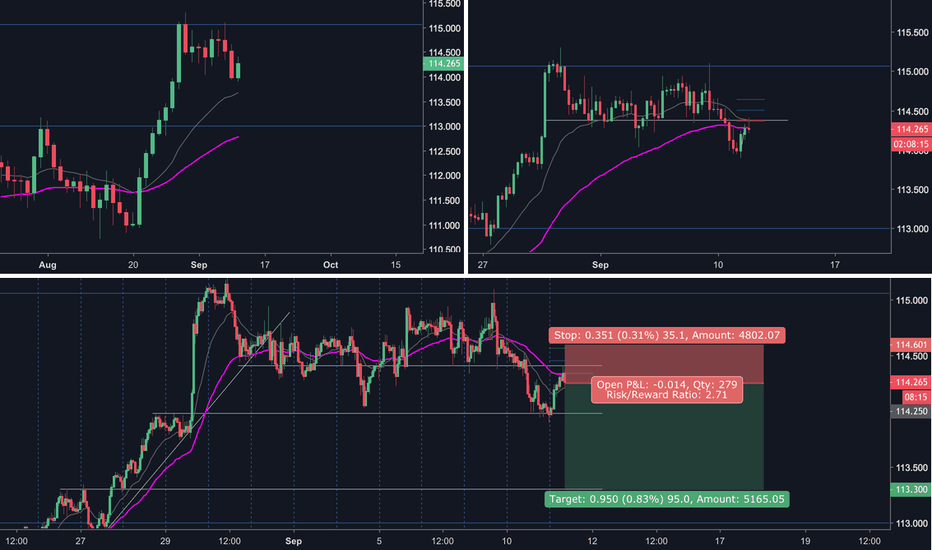This screenshot has width=932, height=550.
Task: Click the Oct label on the time axis
Action: [330, 265]
